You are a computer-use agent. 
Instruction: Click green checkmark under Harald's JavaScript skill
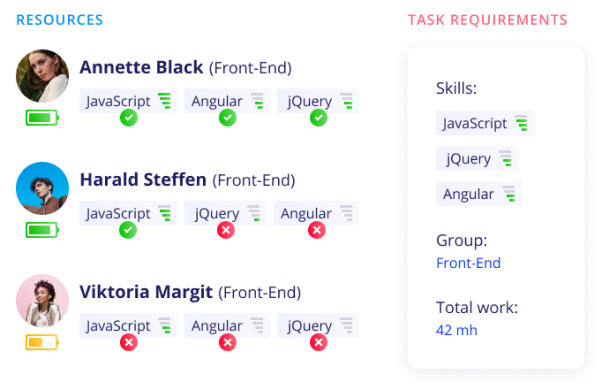[x=128, y=230]
